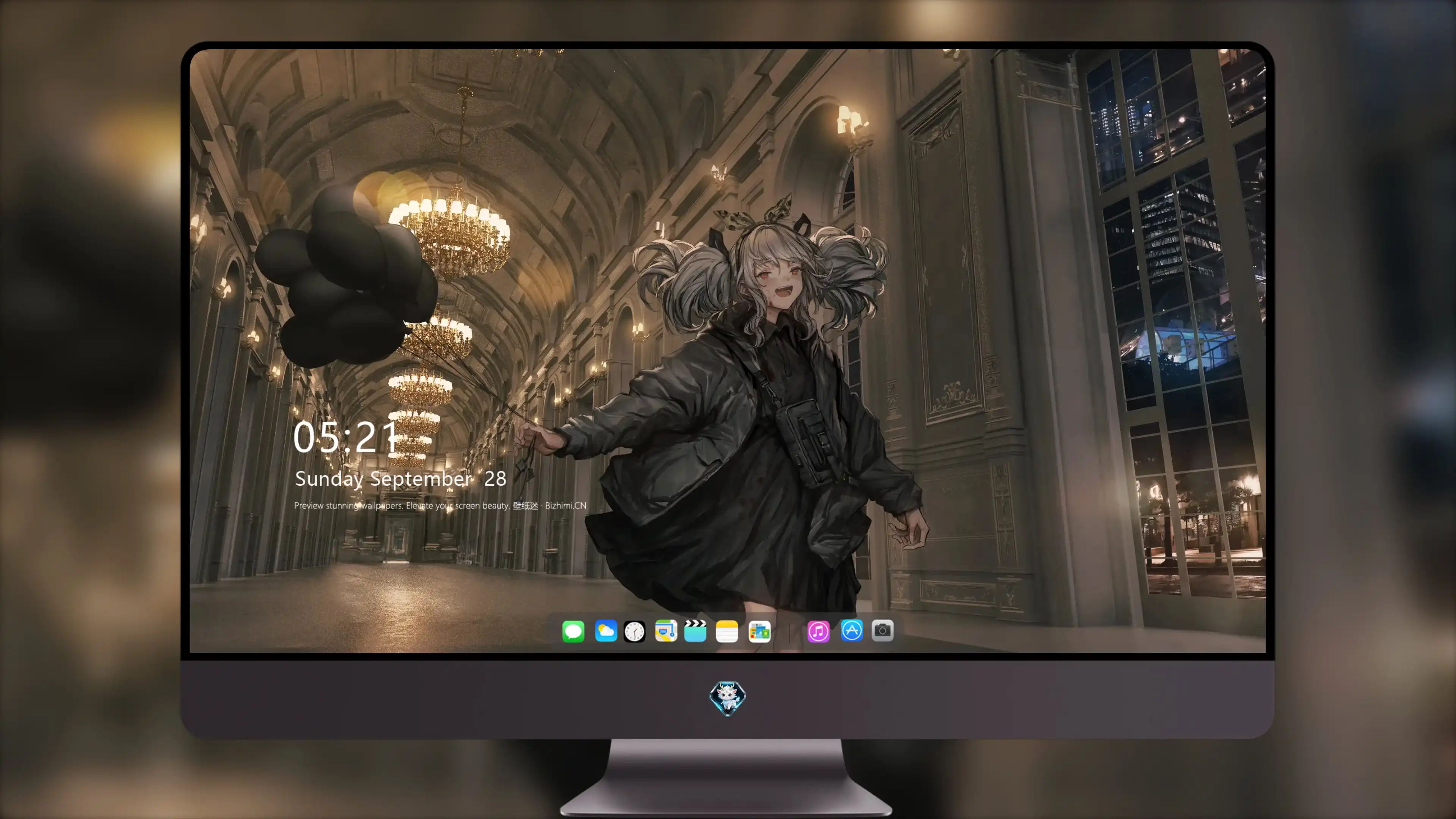Click the date text Sunday September 28

click(x=401, y=479)
